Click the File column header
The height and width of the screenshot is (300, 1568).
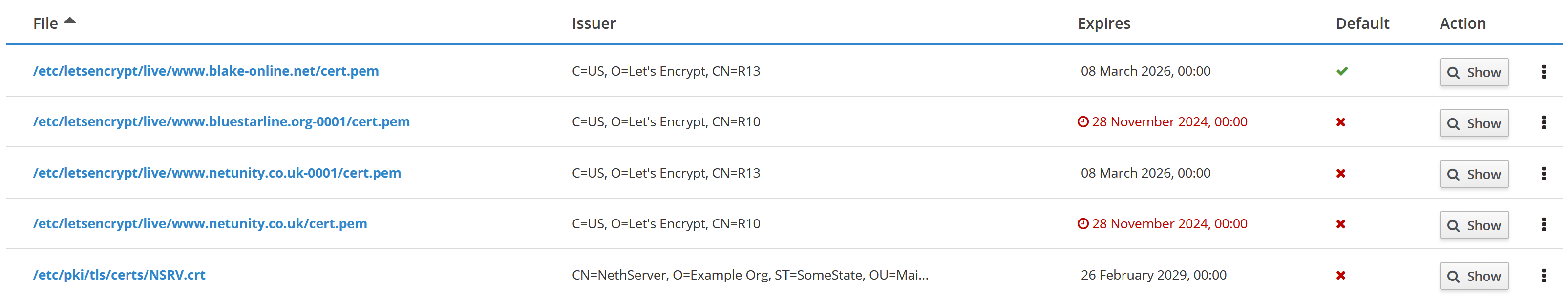point(45,24)
